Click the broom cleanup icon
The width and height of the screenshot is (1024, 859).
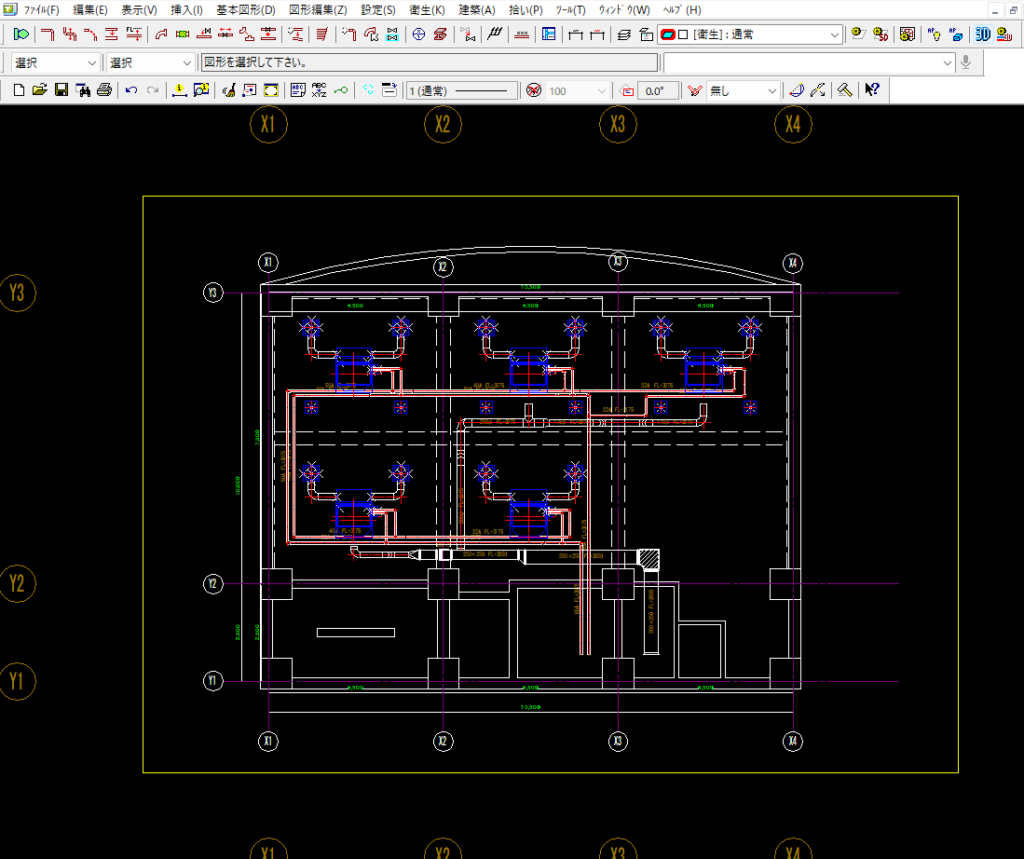228,91
